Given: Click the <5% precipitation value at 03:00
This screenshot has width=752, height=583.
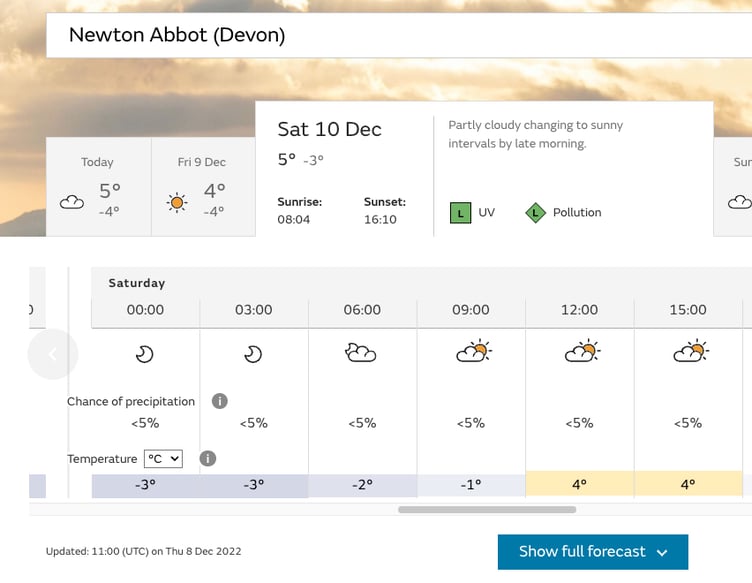Looking at the screenshot, I should point(254,423).
